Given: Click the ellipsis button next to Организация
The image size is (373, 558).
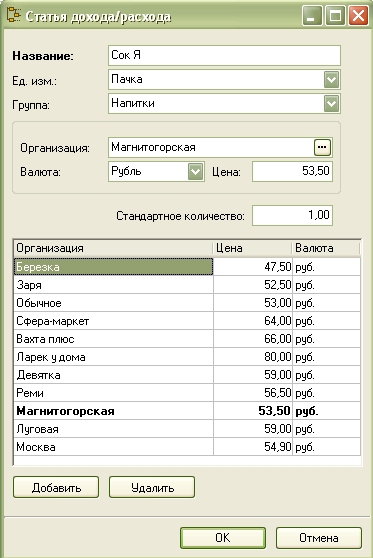Looking at the screenshot, I should [322, 147].
